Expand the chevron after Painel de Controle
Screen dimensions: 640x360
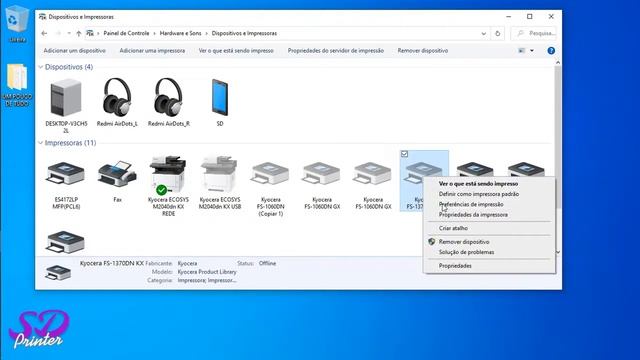point(155,33)
